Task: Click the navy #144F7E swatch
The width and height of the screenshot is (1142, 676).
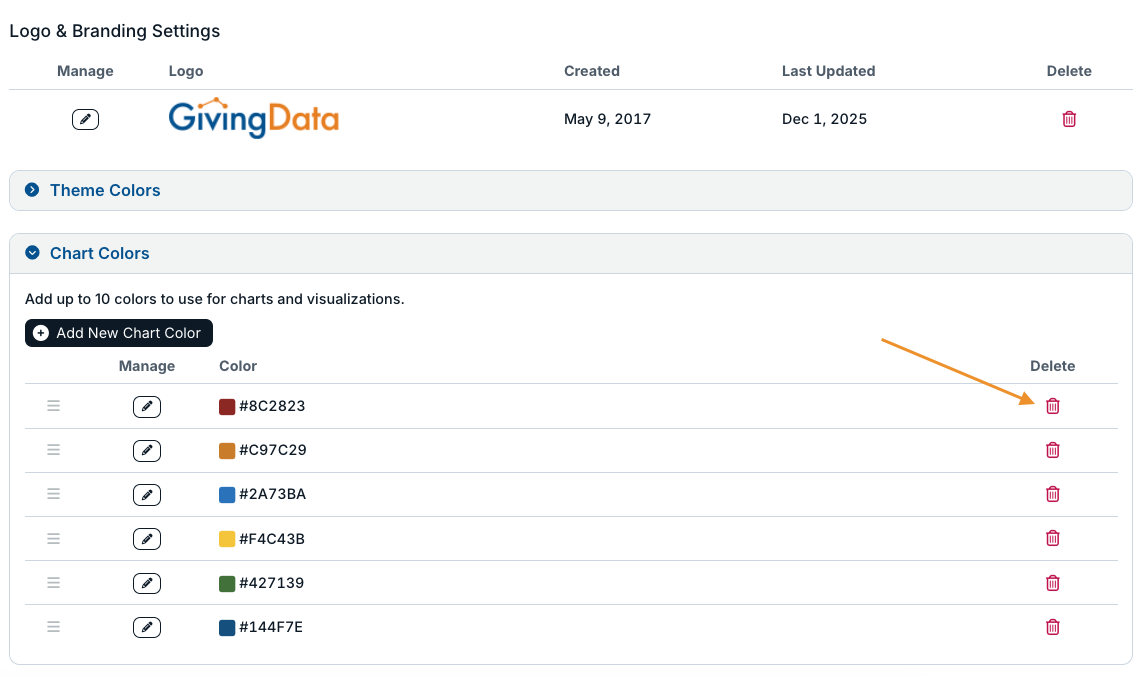Action: [227, 627]
